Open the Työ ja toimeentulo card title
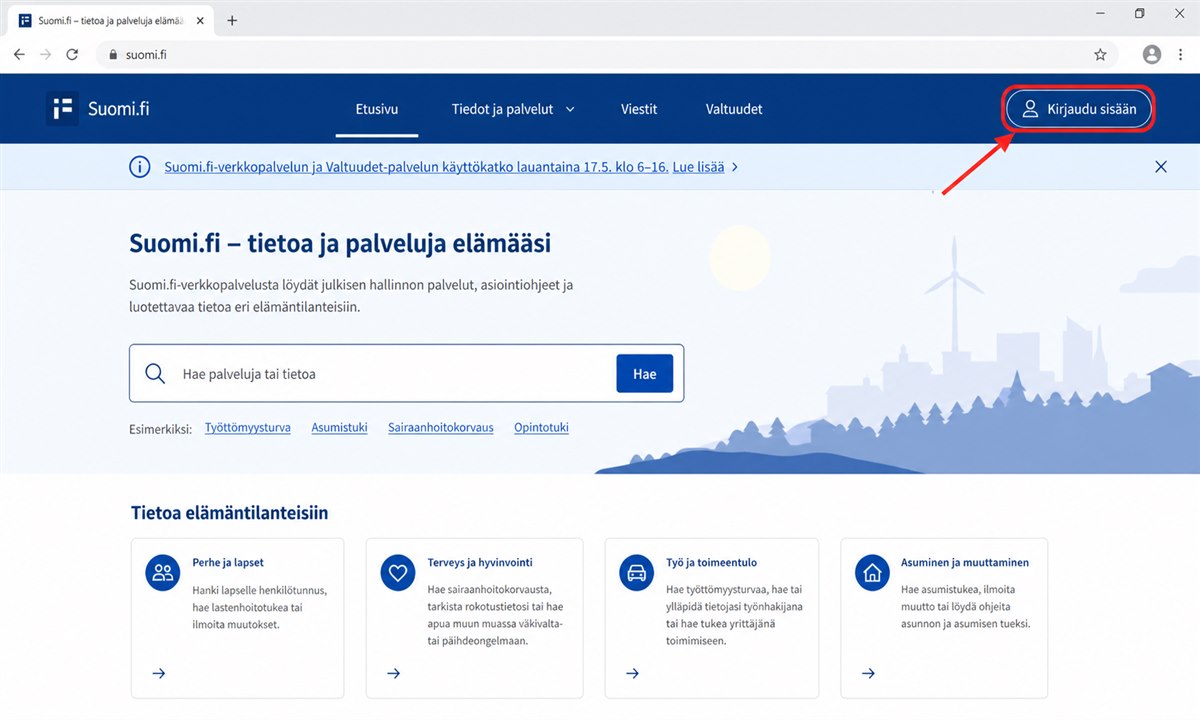This screenshot has height=720, width=1200. [x=712, y=562]
